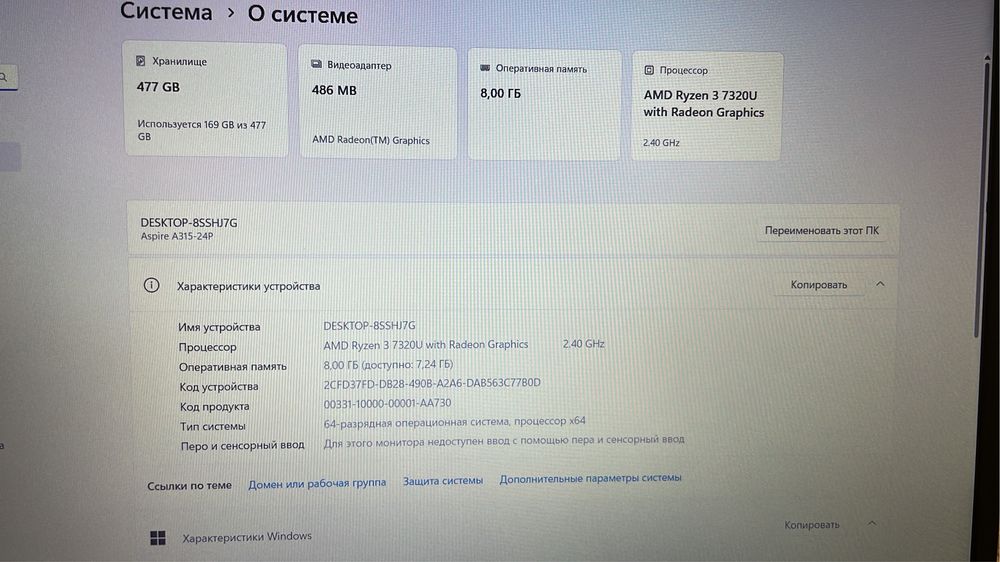Click the Windows logo icon

[x=158, y=538]
